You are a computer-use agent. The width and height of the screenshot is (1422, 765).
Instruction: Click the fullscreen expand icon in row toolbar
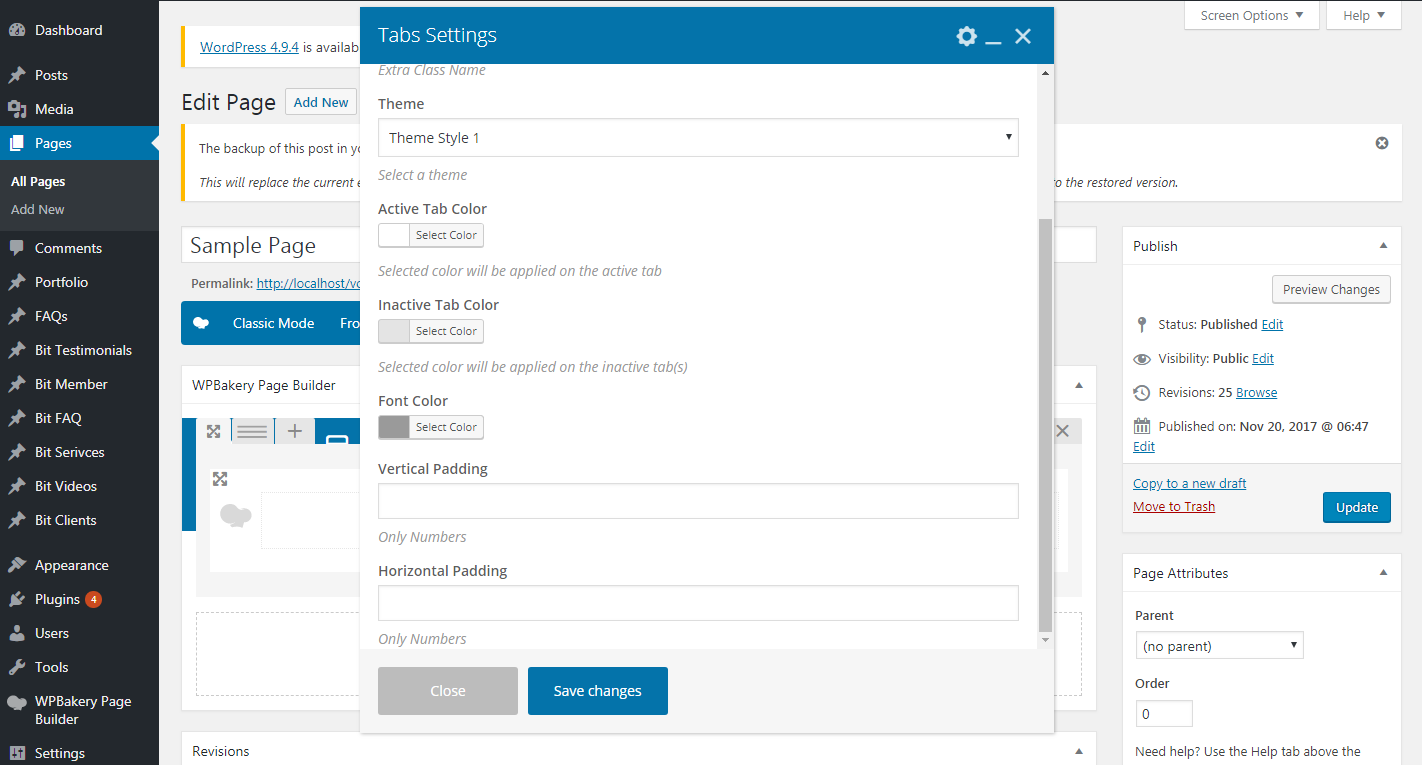point(213,431)
